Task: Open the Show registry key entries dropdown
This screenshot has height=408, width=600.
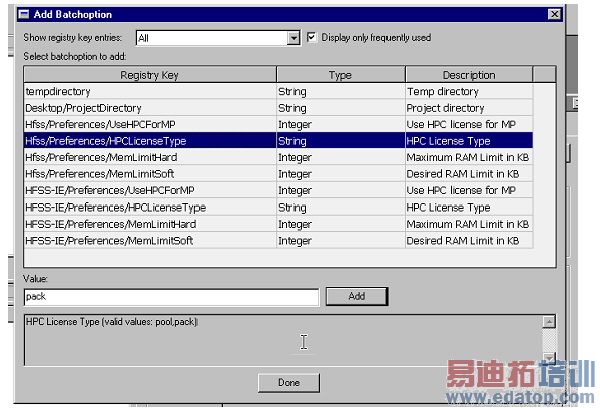Action: (x=293, y=38)
